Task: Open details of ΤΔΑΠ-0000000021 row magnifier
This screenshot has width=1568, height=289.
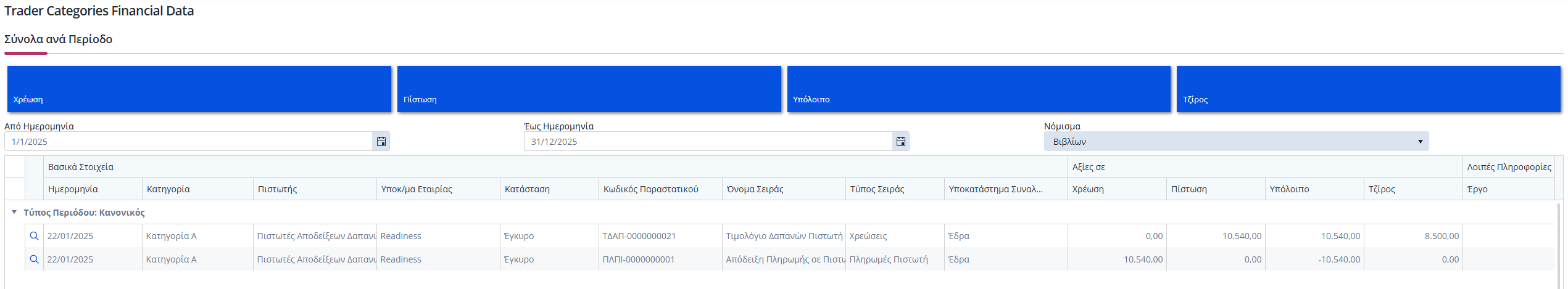Action: tap(35, 236)
